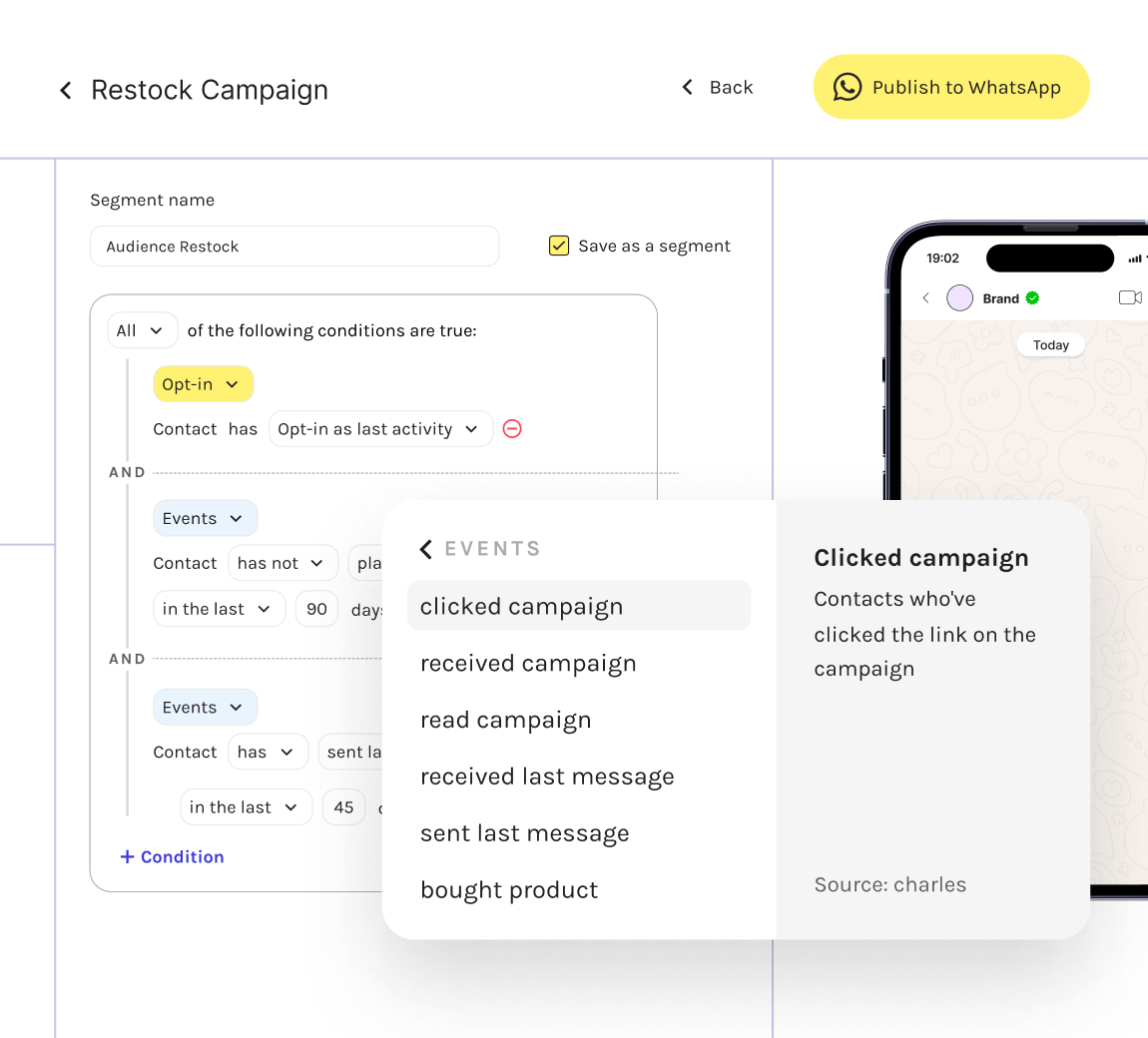This screenshot has height=1038, width=1148.
Task: Click the 'sent la...' event selector field
Action: [350, 752]
